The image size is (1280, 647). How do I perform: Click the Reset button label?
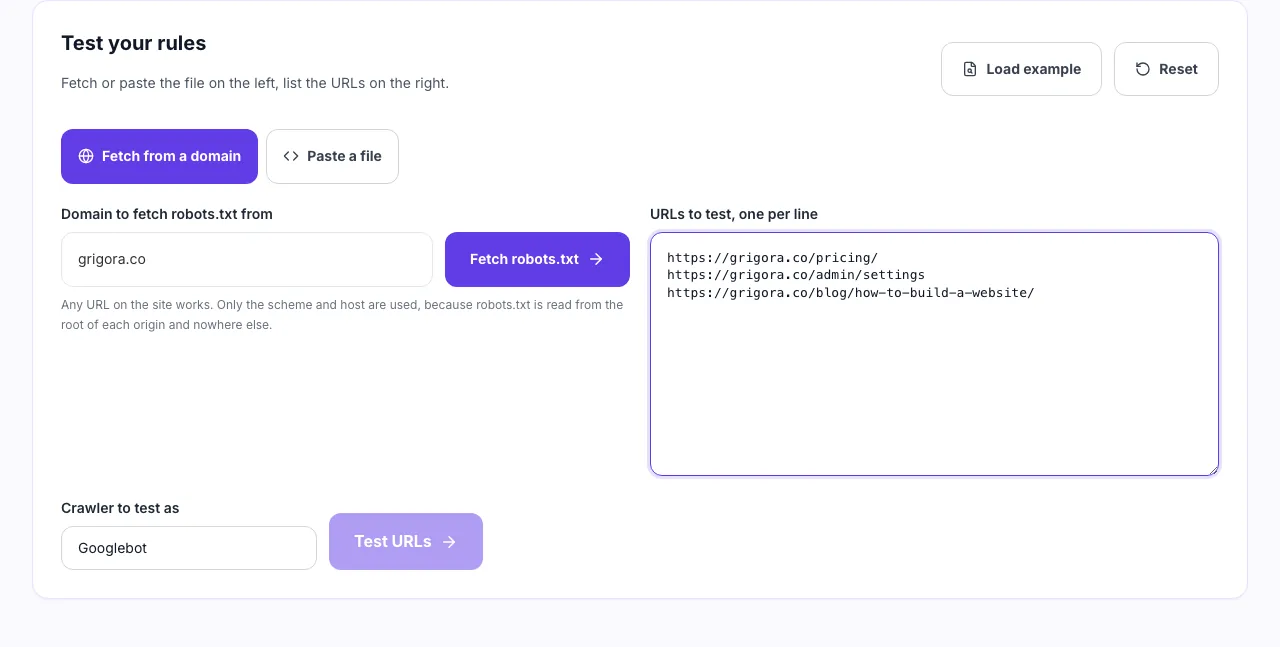tap(1178, 69)
